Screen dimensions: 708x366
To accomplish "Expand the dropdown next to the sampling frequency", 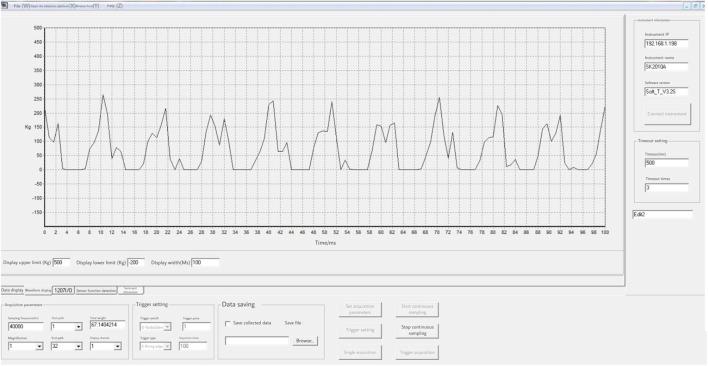I will pos(67,326).
